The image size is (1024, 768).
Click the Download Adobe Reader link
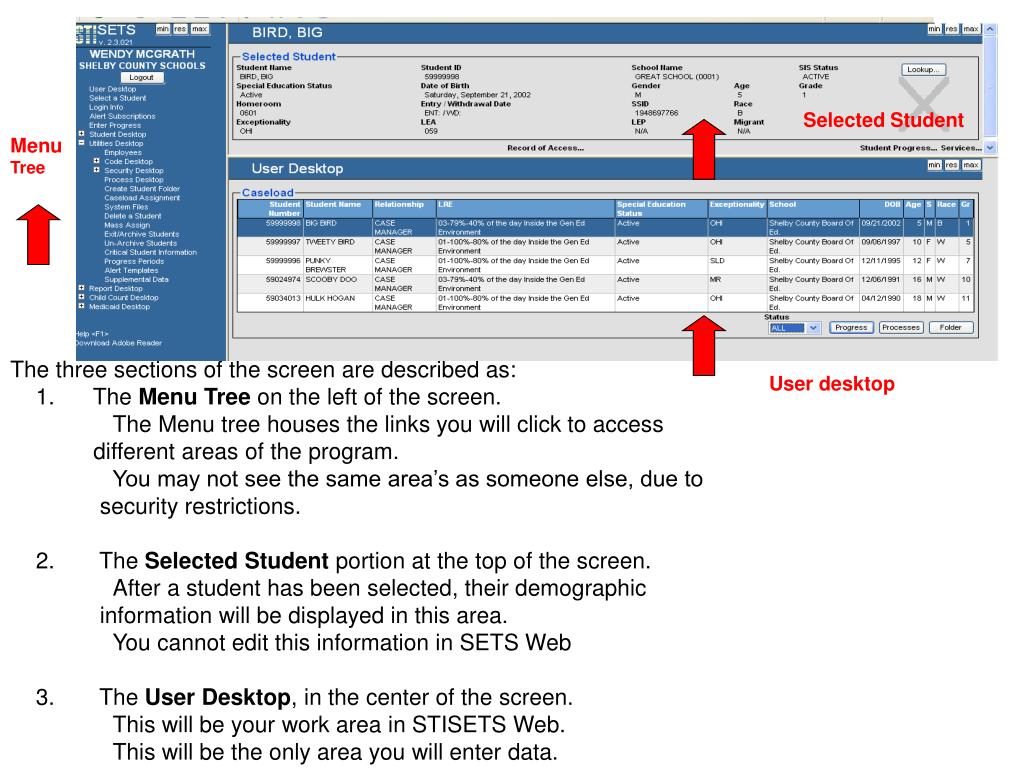(118, 343)
